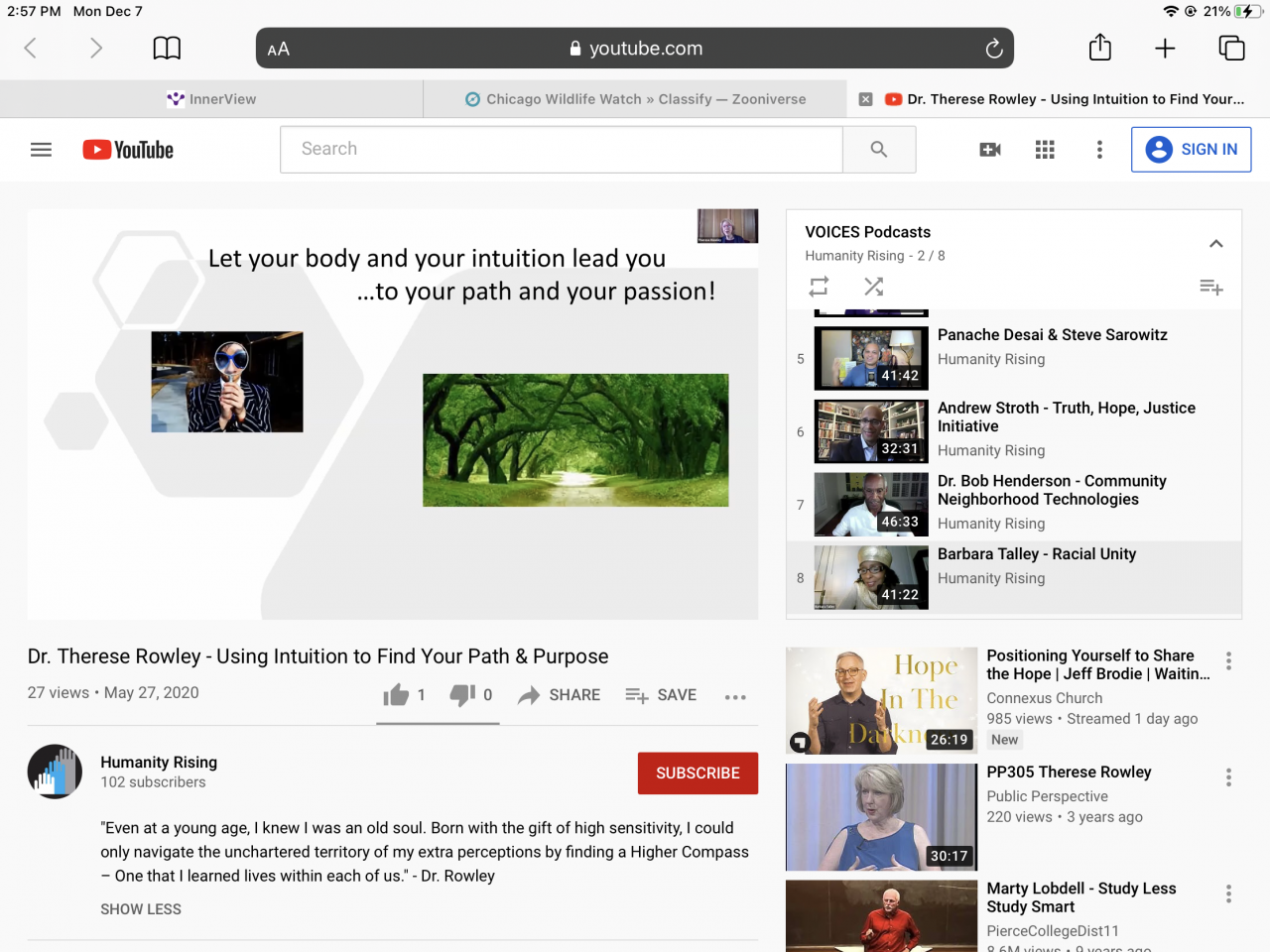
Task: Go forward with Safari's forward arrow
Action: click(x=95, y=48)
